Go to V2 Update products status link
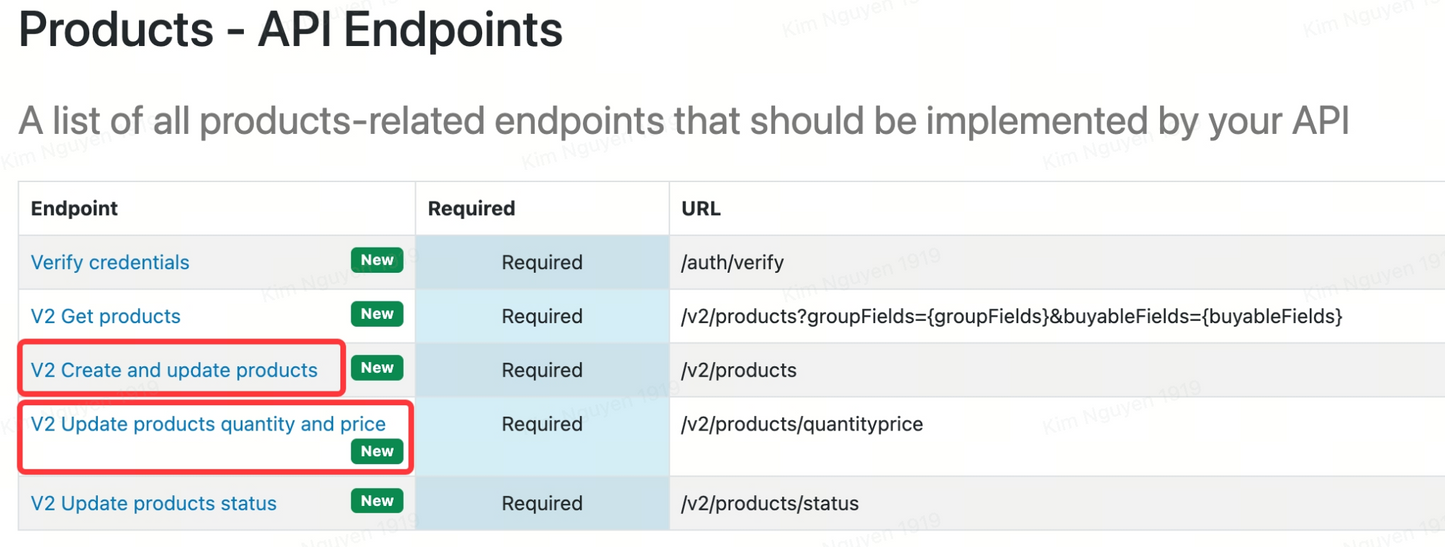 (x=154, y=504)
